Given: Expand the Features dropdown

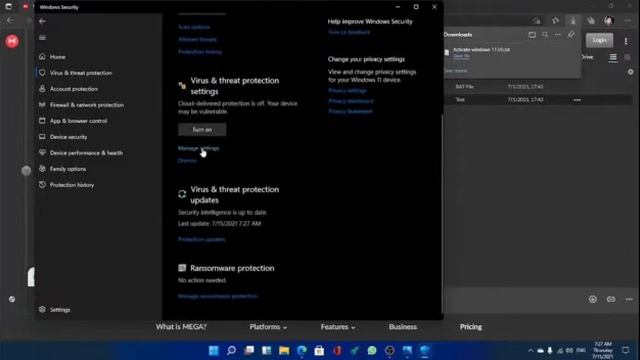Looking at the screenshot, I should (338, 327).
